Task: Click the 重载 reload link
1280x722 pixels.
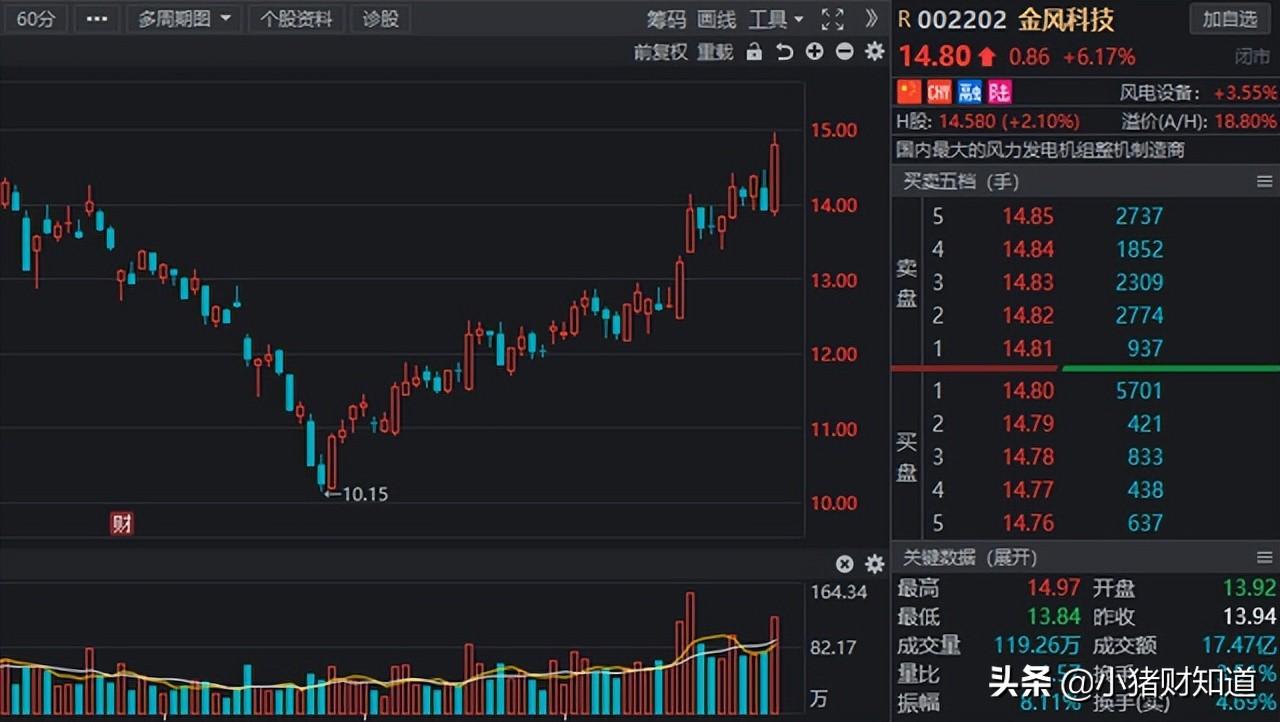Action: (x=714, y=52)
